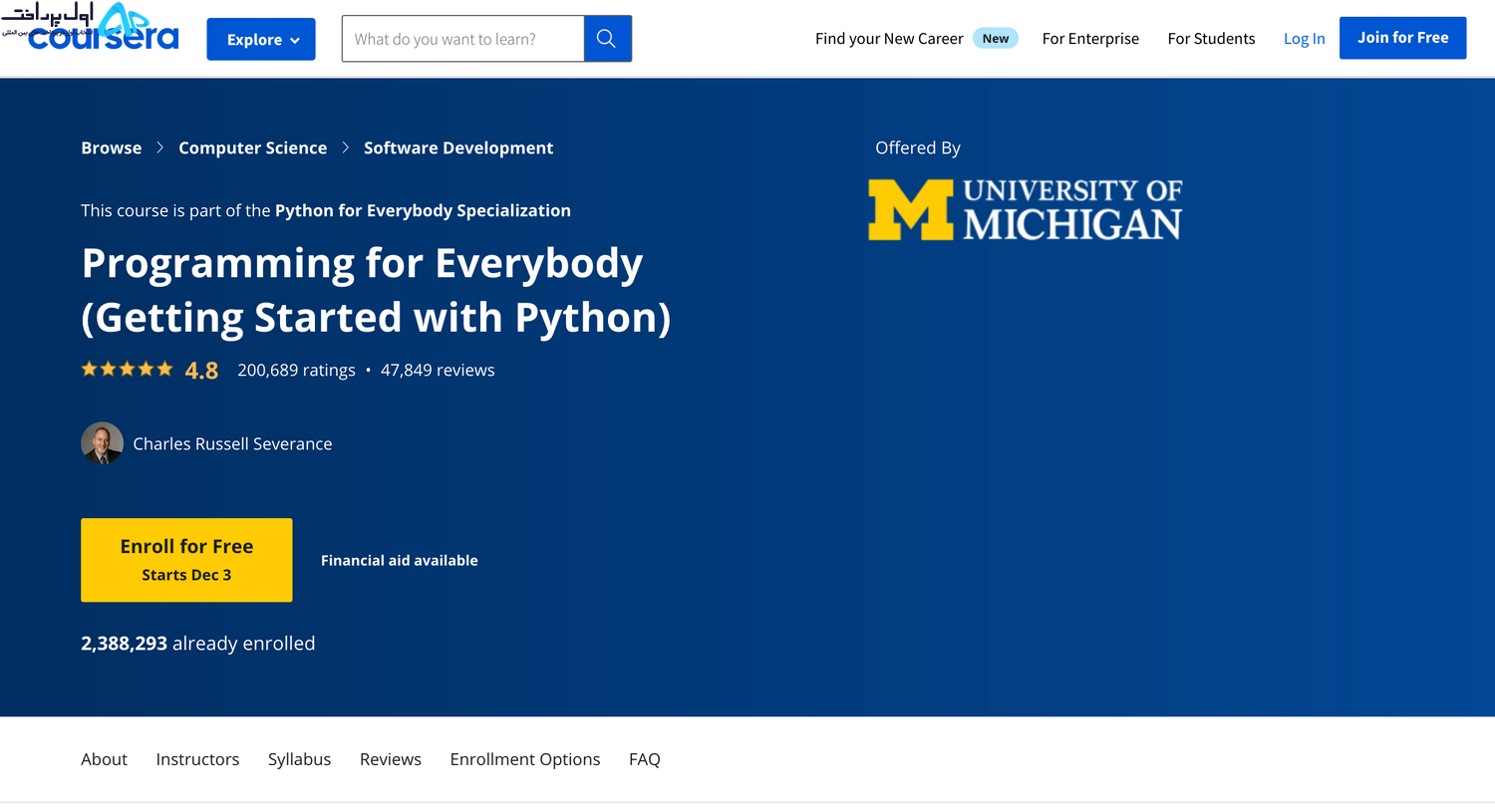Viewport: 1495px width, 812px height.
Task: Open the For Enterprise page
Action: [1090, 39]
